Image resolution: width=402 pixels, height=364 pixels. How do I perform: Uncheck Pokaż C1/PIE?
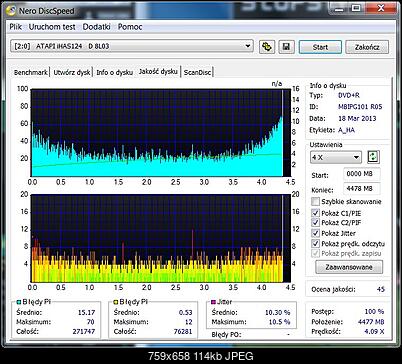coord(315,213)
